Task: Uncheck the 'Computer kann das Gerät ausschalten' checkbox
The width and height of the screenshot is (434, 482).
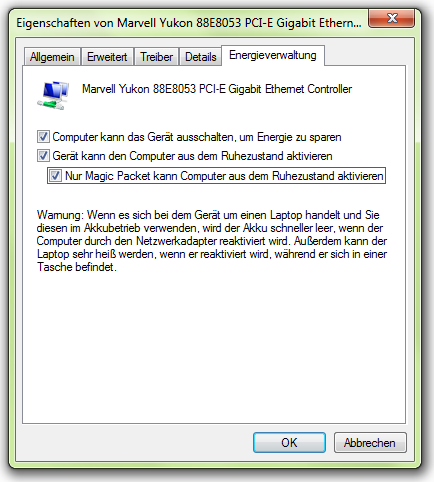Action: pyautogui.click(x=43, y=137)
